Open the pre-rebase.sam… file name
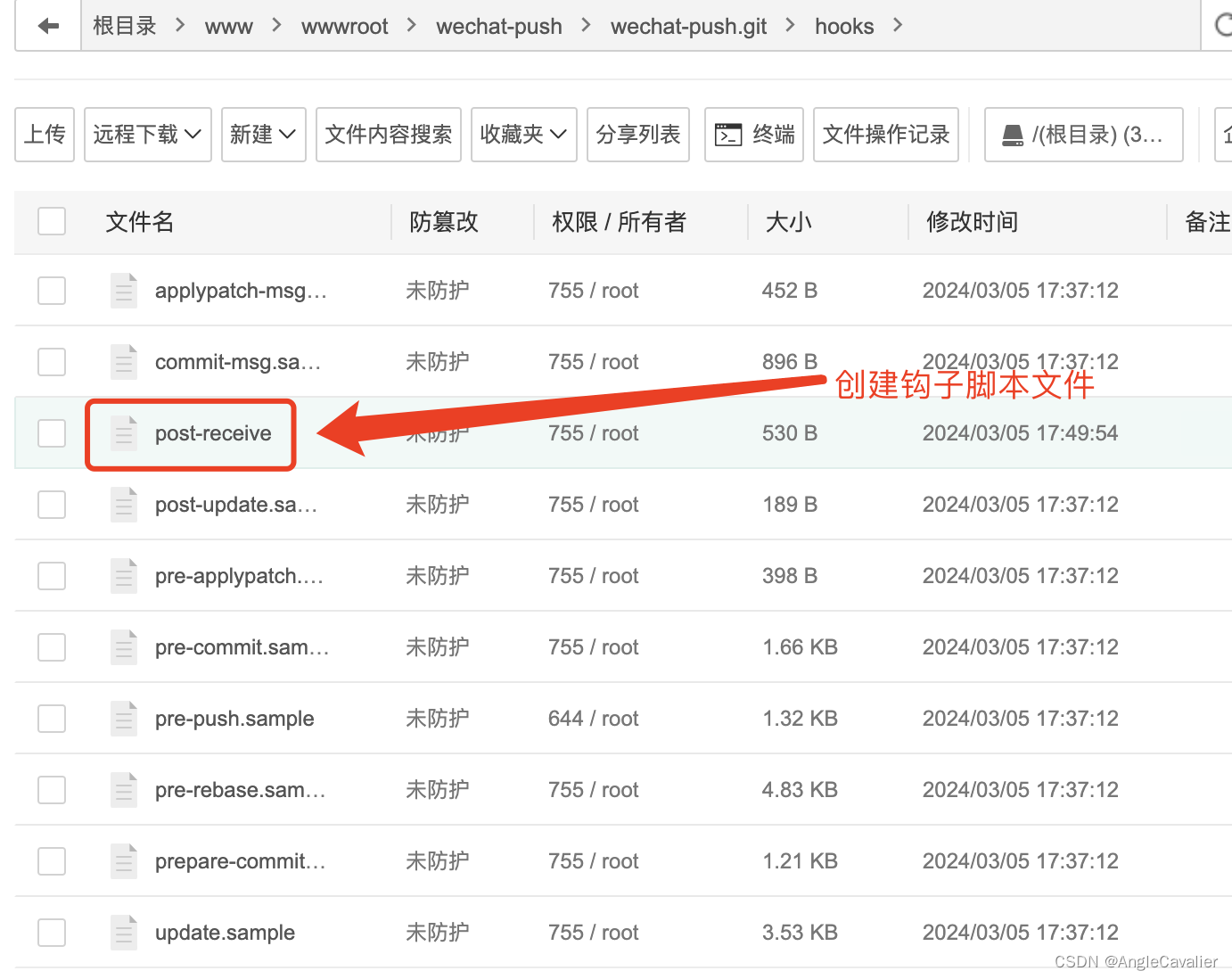The image size is (1232, 979). [x=241, y=790]
